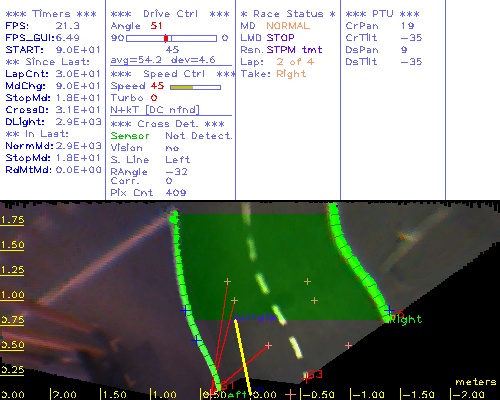Click the green Sensor label
The width and height of the screenshot is (500, 400).
[130, 136]
